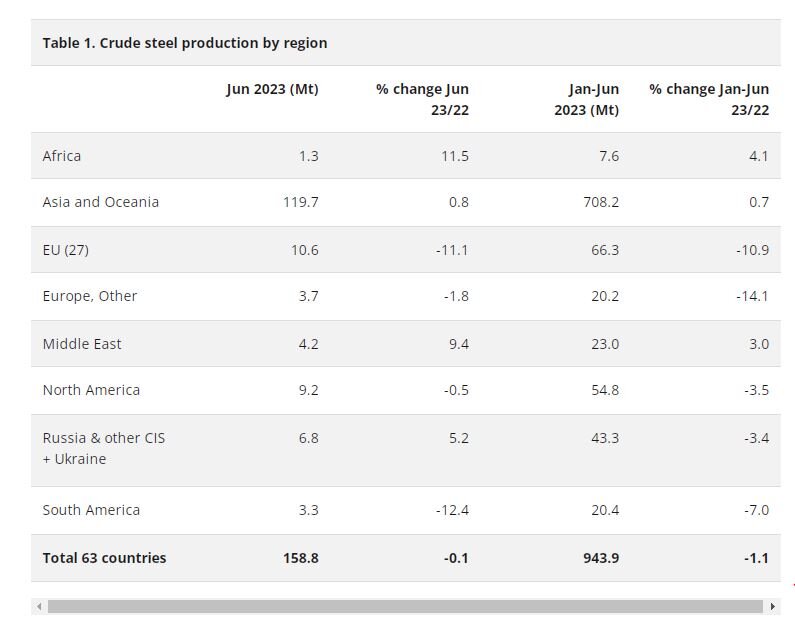Click the horizontal scrollbar thumb

click(404, 606)
